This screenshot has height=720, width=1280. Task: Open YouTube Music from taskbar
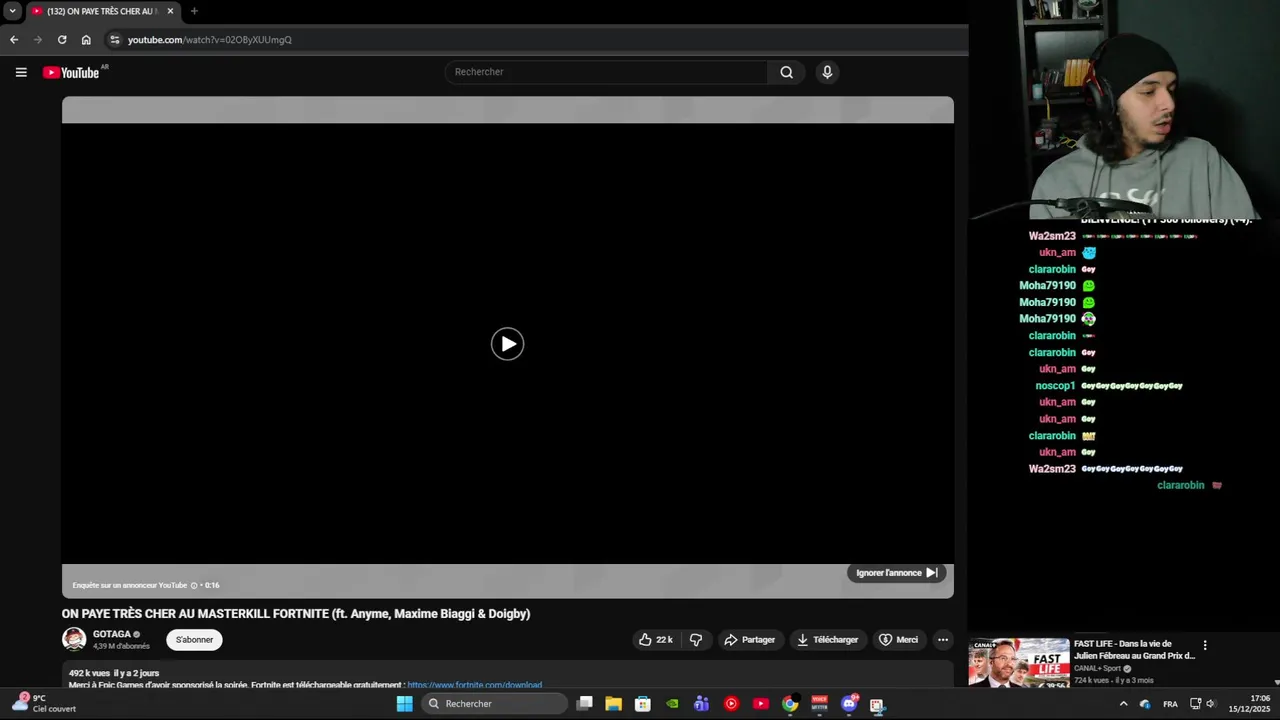pos(731,704)
